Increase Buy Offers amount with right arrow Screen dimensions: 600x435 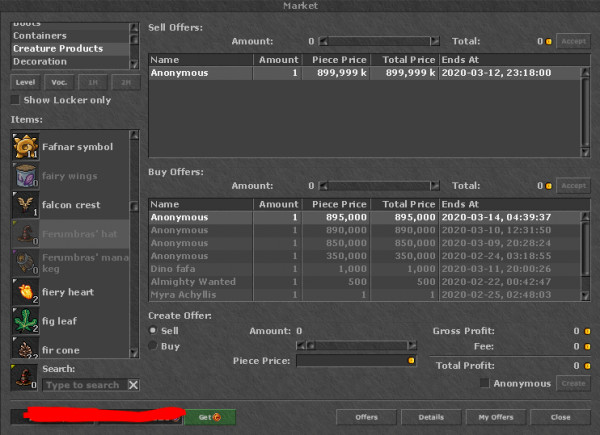pyautogui.click(x=435, y=186)
